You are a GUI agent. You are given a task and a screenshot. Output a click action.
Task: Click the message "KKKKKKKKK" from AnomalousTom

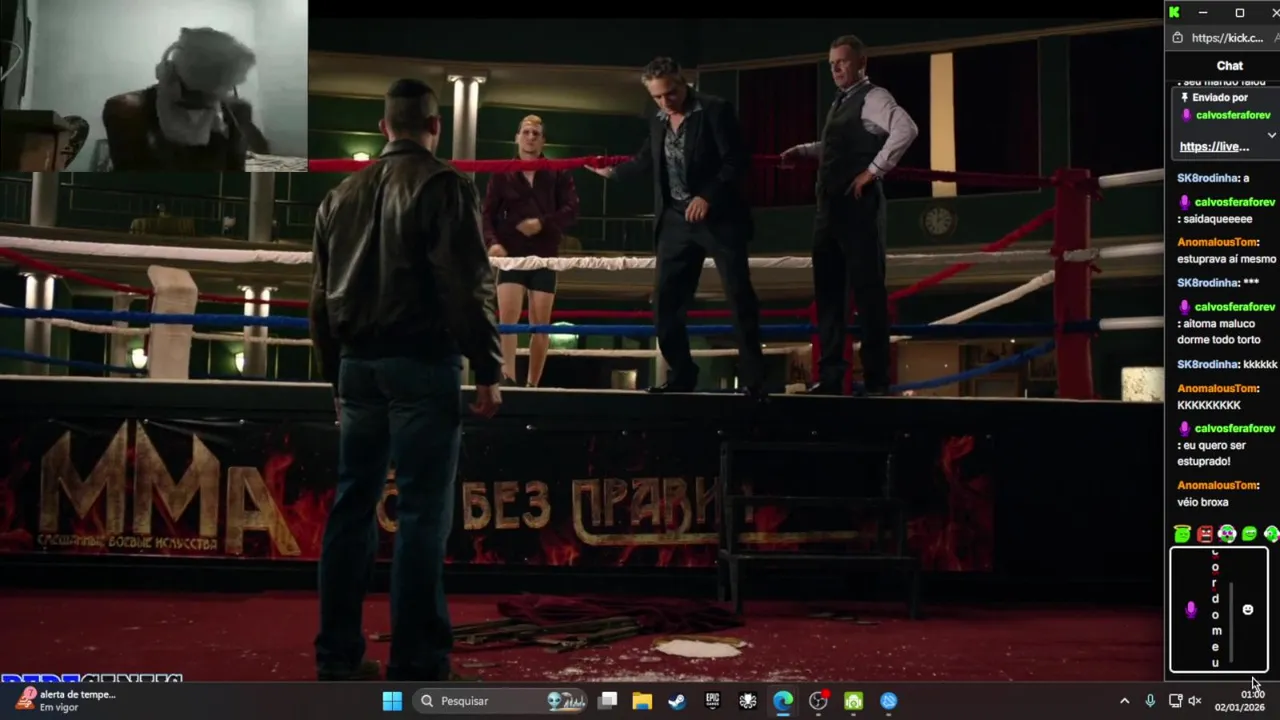(x=1208, y=405)
